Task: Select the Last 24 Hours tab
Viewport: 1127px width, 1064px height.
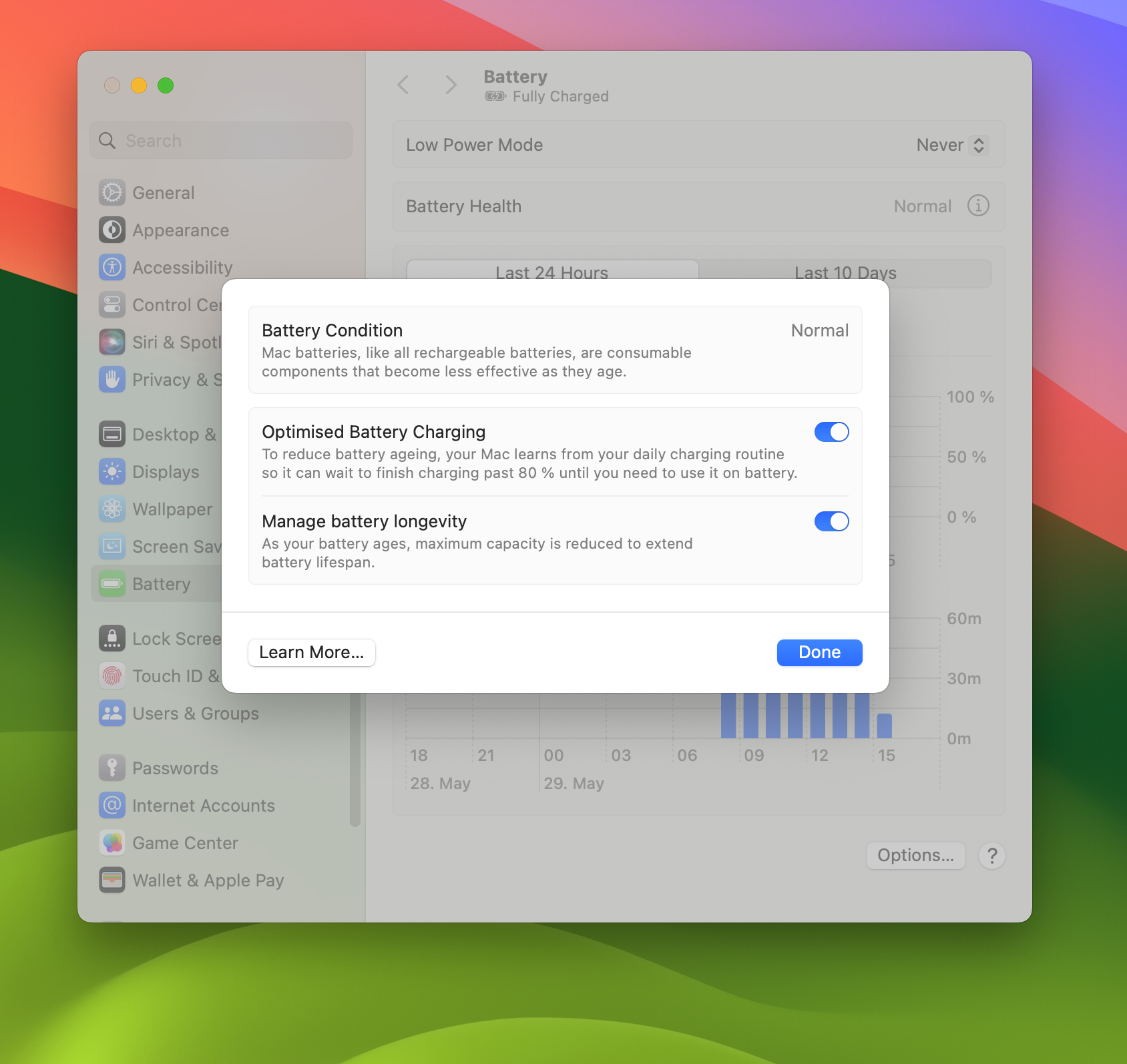Action: point(551,273)
